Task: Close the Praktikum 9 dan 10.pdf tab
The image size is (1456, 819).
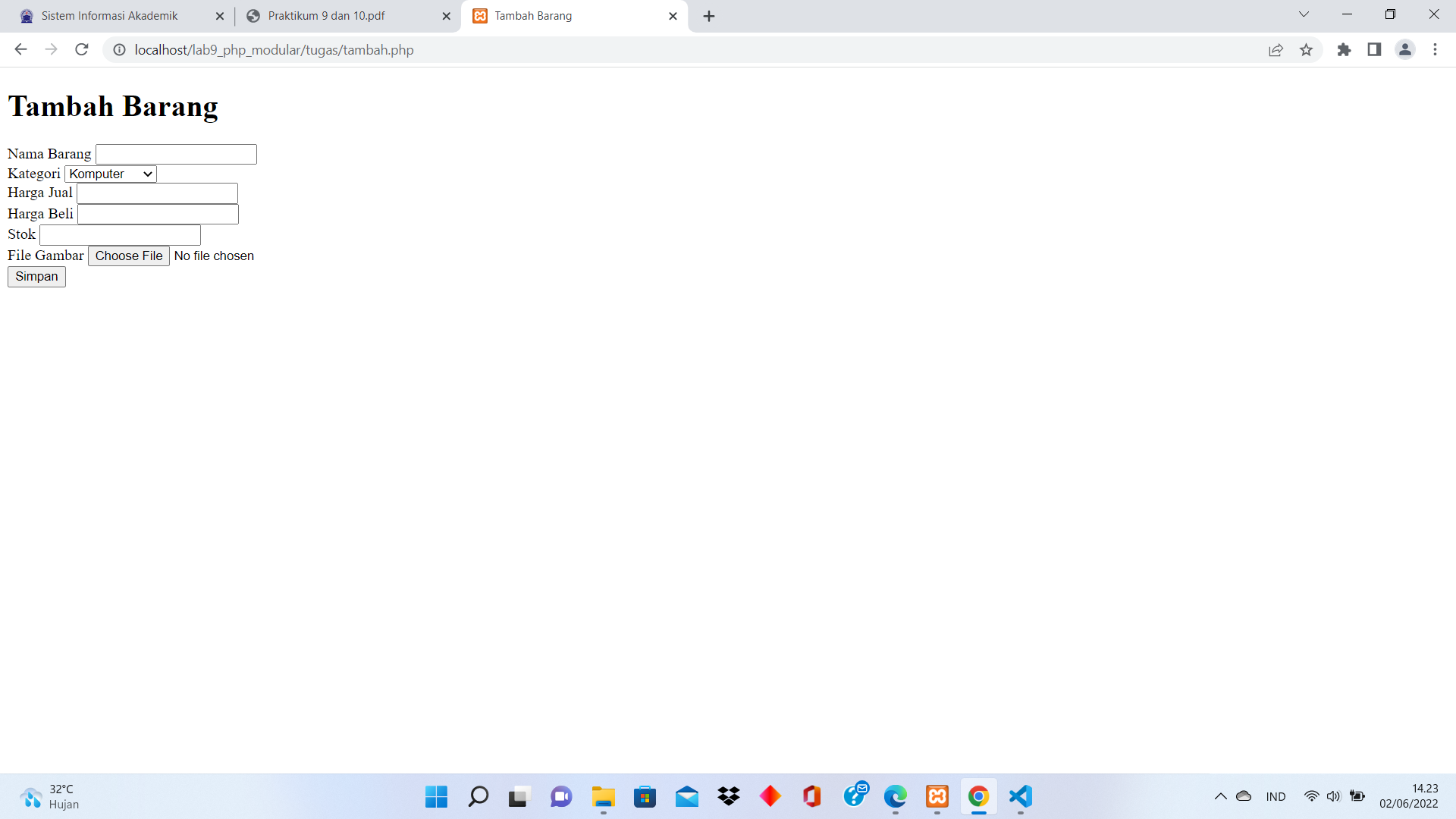Action: point(446,16)
